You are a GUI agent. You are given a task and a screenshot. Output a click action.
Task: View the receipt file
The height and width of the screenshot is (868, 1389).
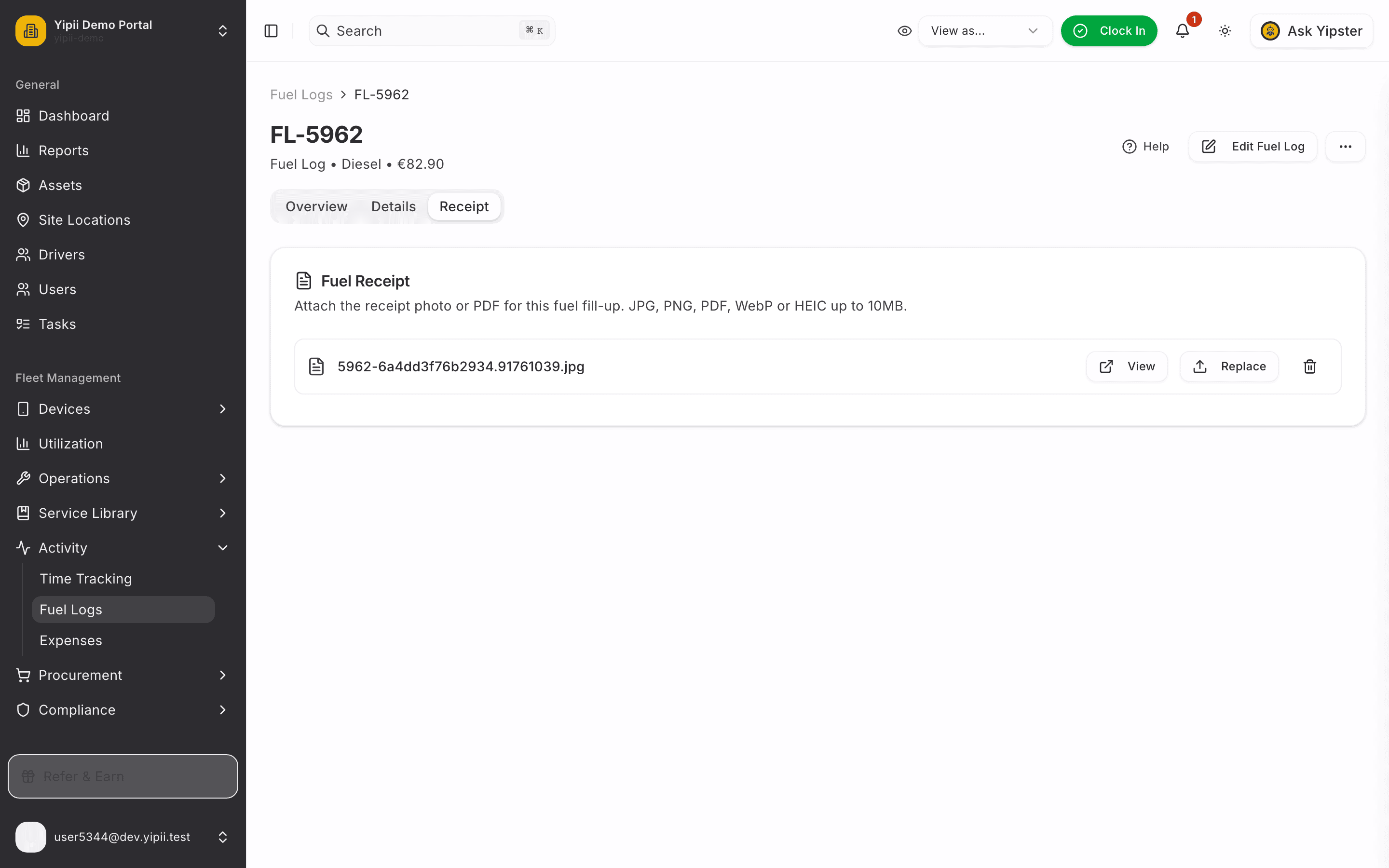pyautogui.click(x=1127, y=366)
